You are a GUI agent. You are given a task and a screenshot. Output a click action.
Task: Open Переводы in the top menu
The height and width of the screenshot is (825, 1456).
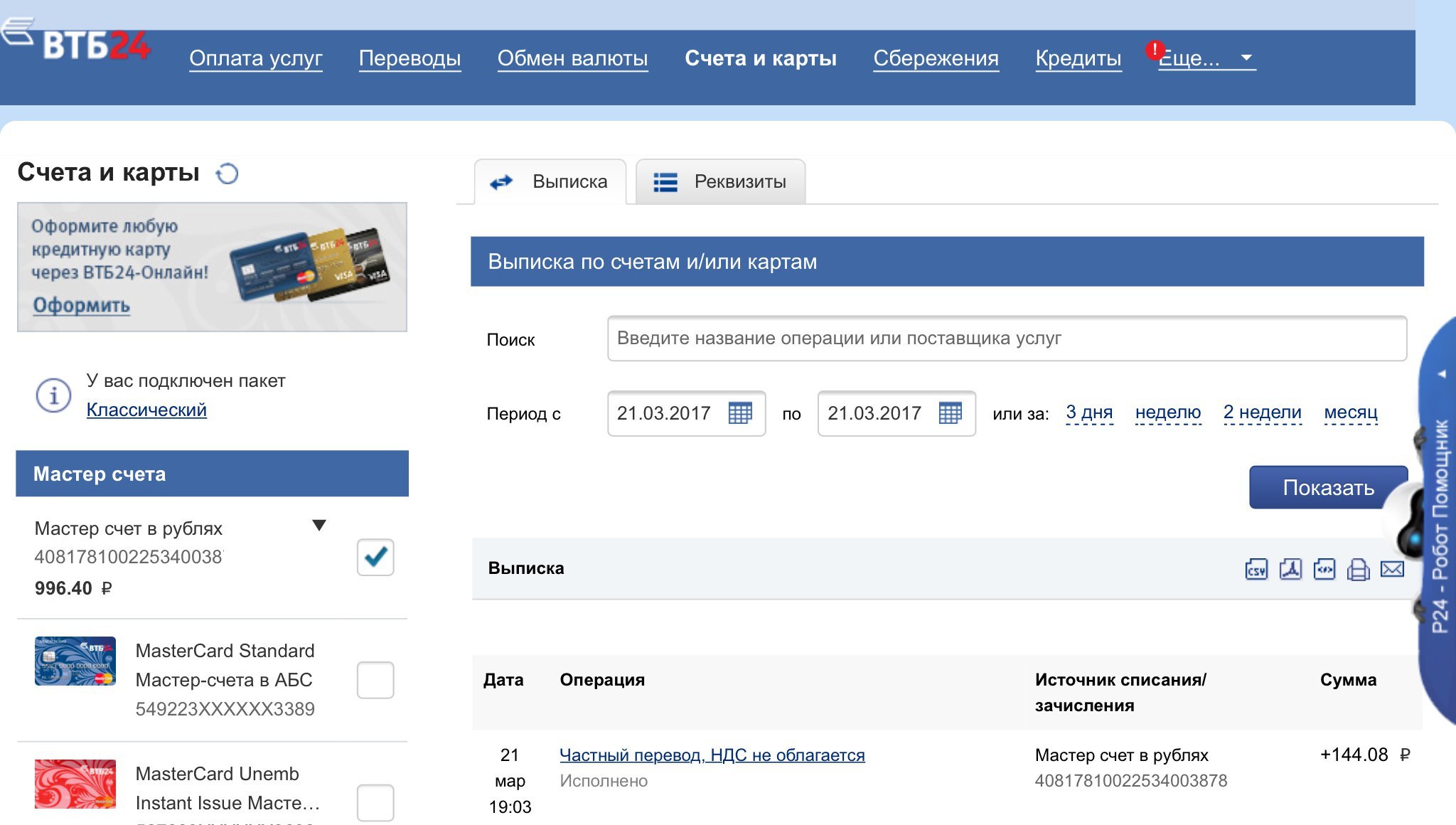(409, 58)
